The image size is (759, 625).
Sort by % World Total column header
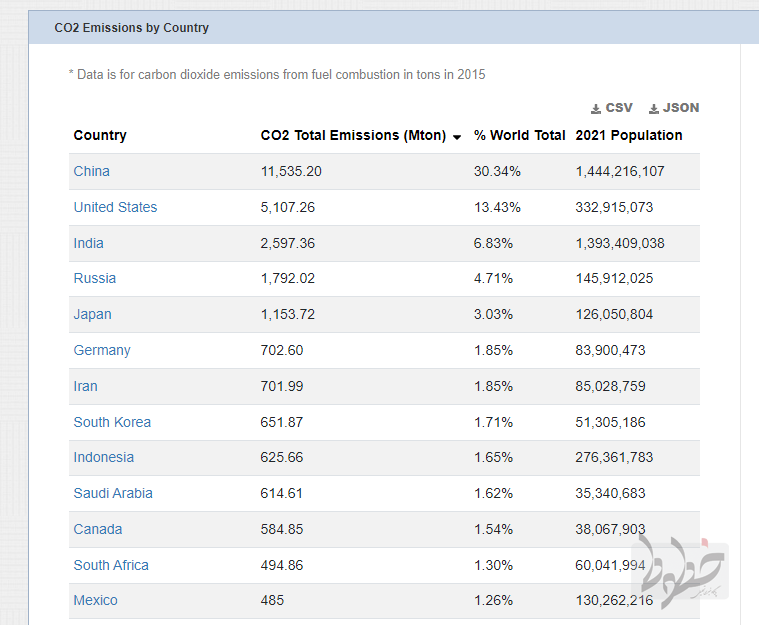click(519, 135)
